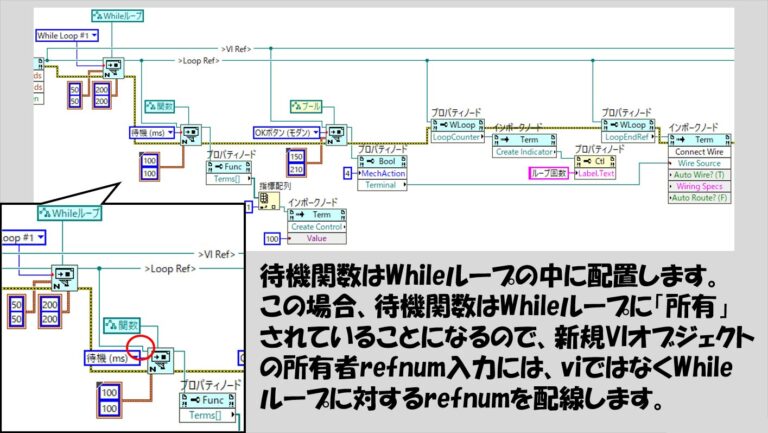Select the ブール class specifier constant
The image size is (768, 433).
point(306,106)
